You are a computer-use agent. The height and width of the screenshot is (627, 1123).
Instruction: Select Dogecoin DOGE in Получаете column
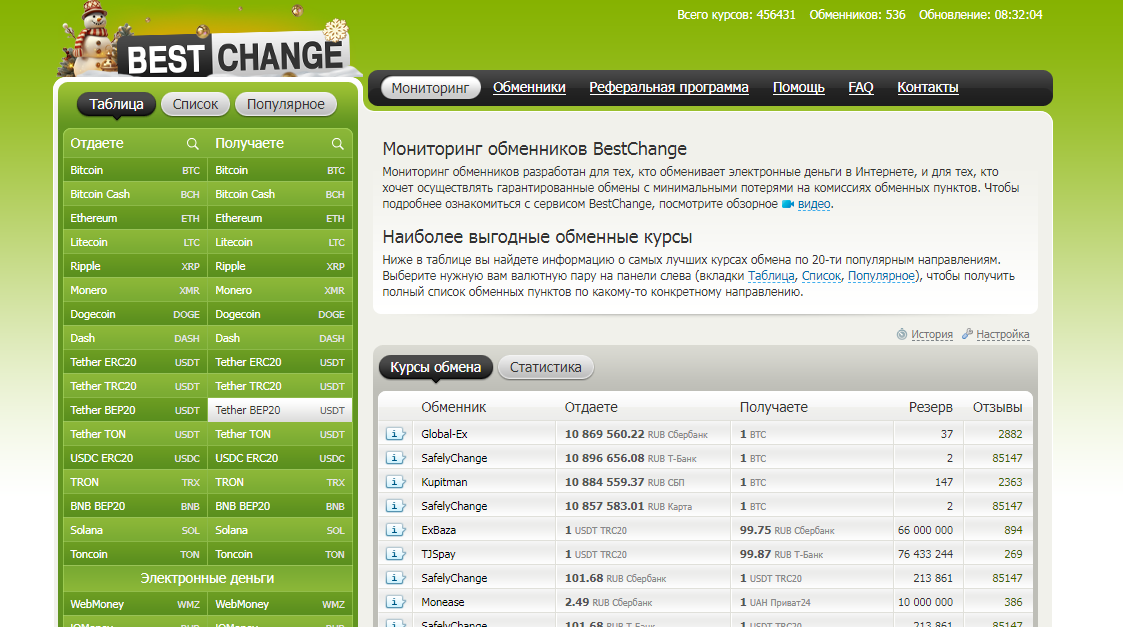[280, 315]
